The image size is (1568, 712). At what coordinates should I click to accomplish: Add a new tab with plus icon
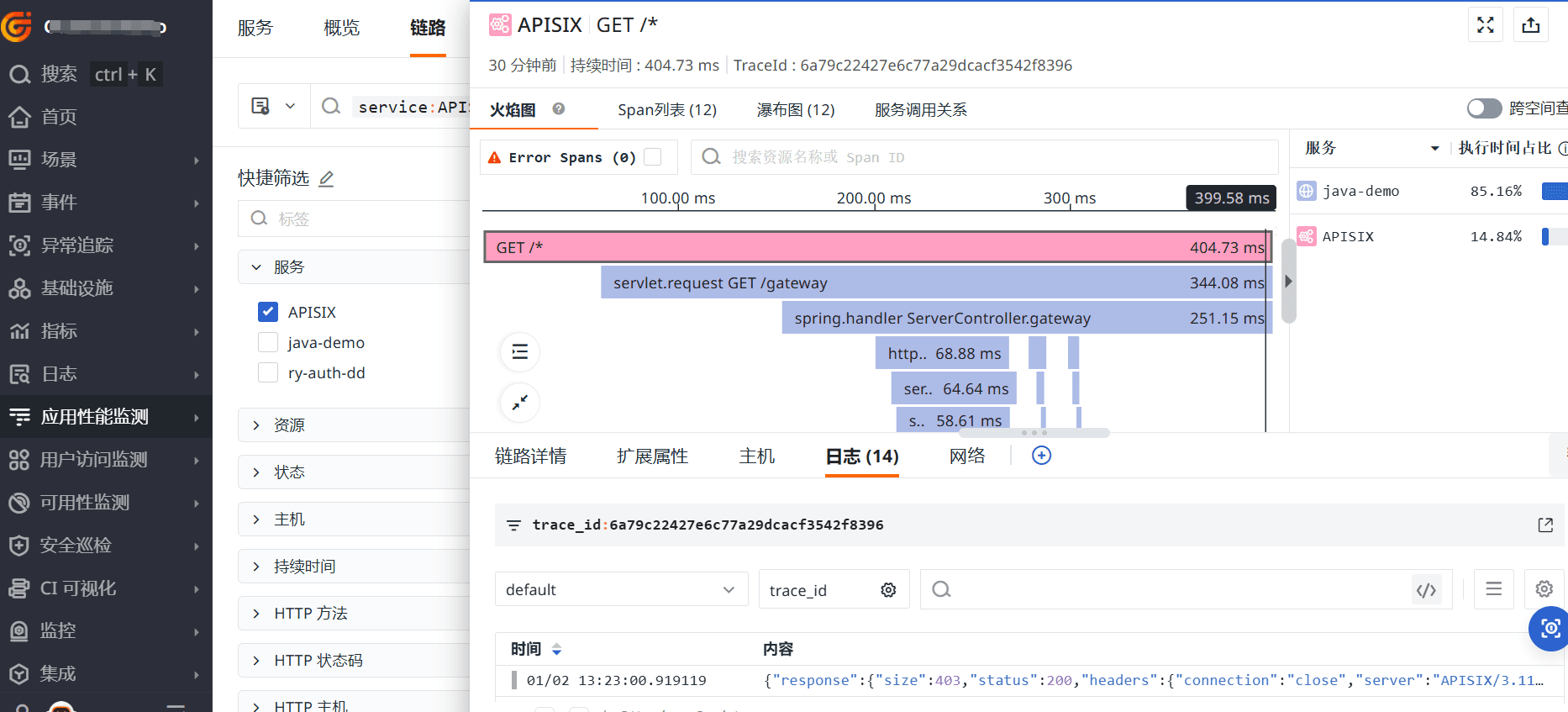[x=1041, y=456]
